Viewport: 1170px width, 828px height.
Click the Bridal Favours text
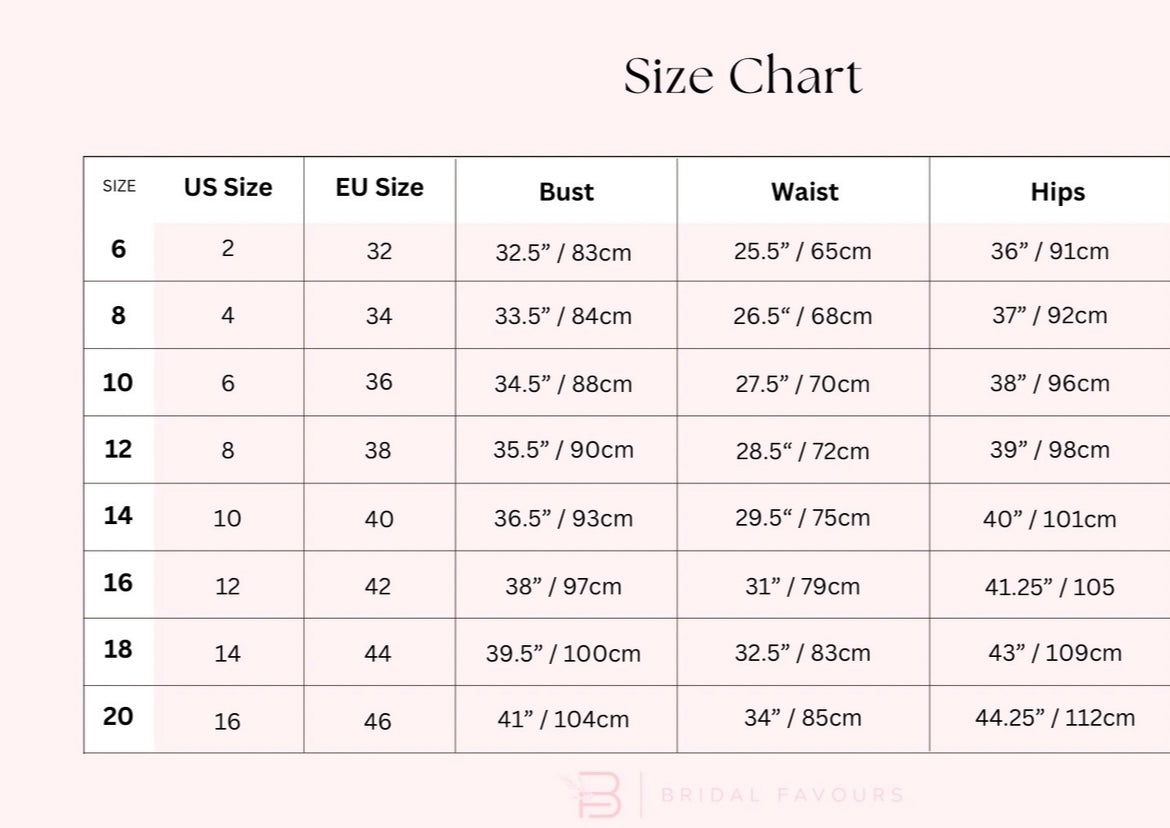[782, 796]
